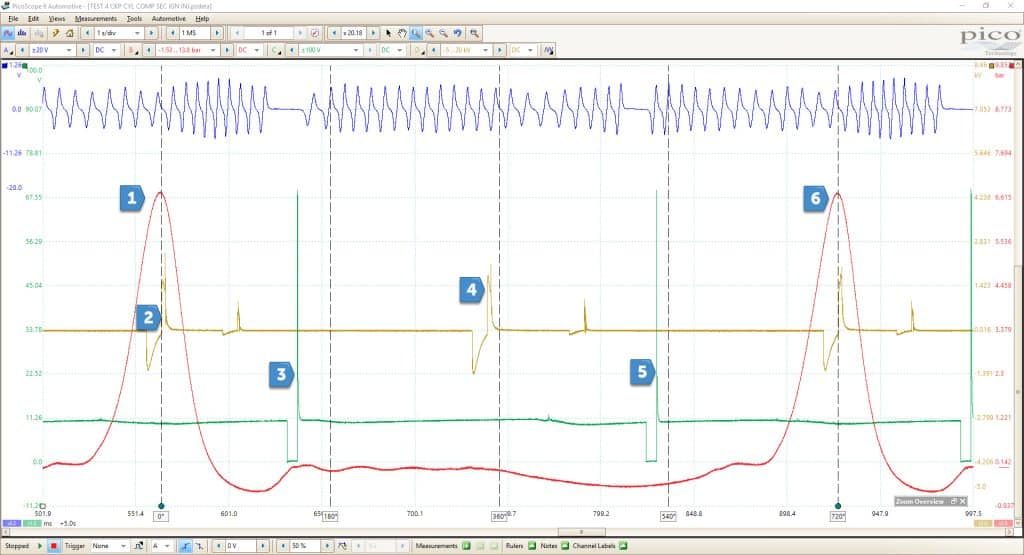The width and height of the screenshot is (1024, 555).
Task: Toggle the Measurements add button
Action: [x=466, y=546]
